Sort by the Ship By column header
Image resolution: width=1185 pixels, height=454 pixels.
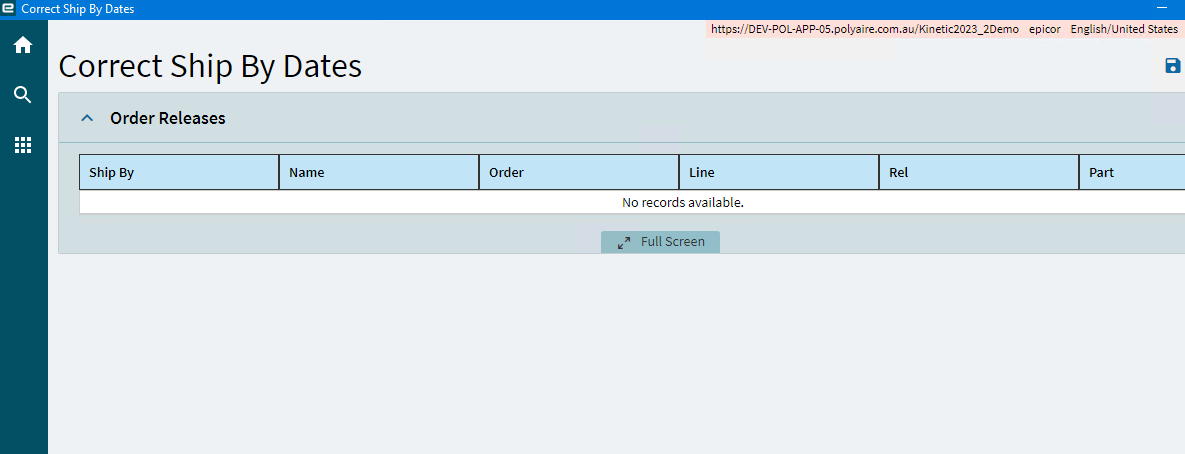(179, 172)
